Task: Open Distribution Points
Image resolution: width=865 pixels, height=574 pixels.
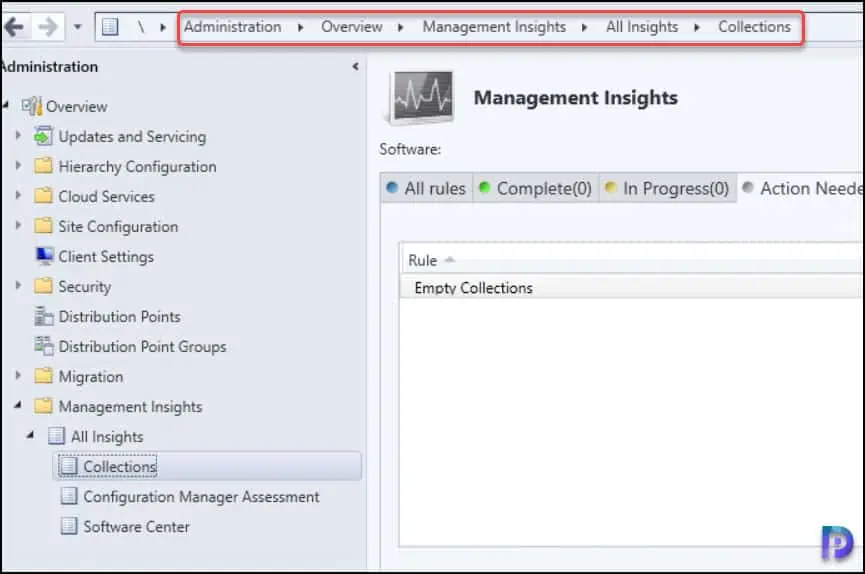Action: [x=119, y=317]
